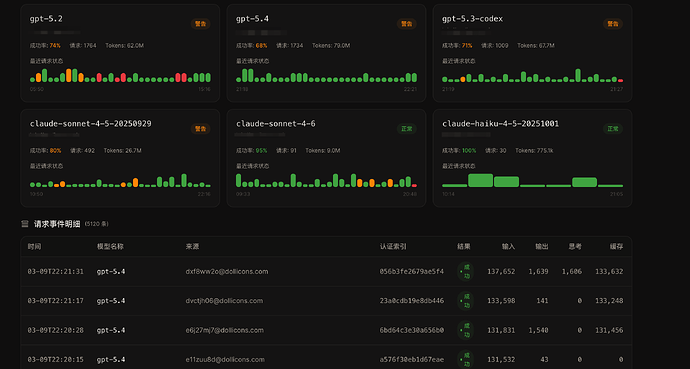Click Tokens: 79.0M on gpt-5.4 card
The image size is (690, 369).
coord(331,46)
